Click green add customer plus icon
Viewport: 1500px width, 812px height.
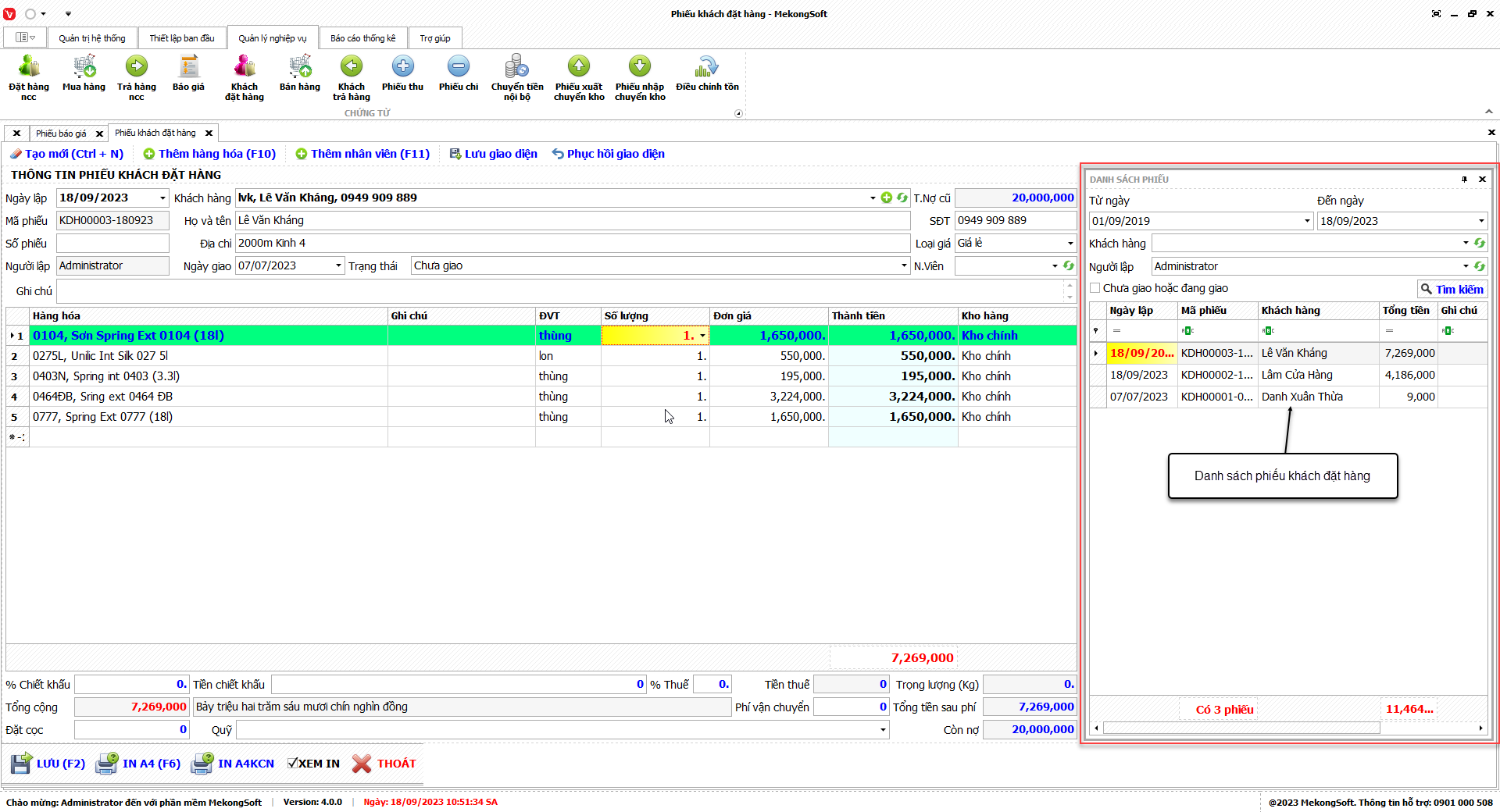coord(887,198)
